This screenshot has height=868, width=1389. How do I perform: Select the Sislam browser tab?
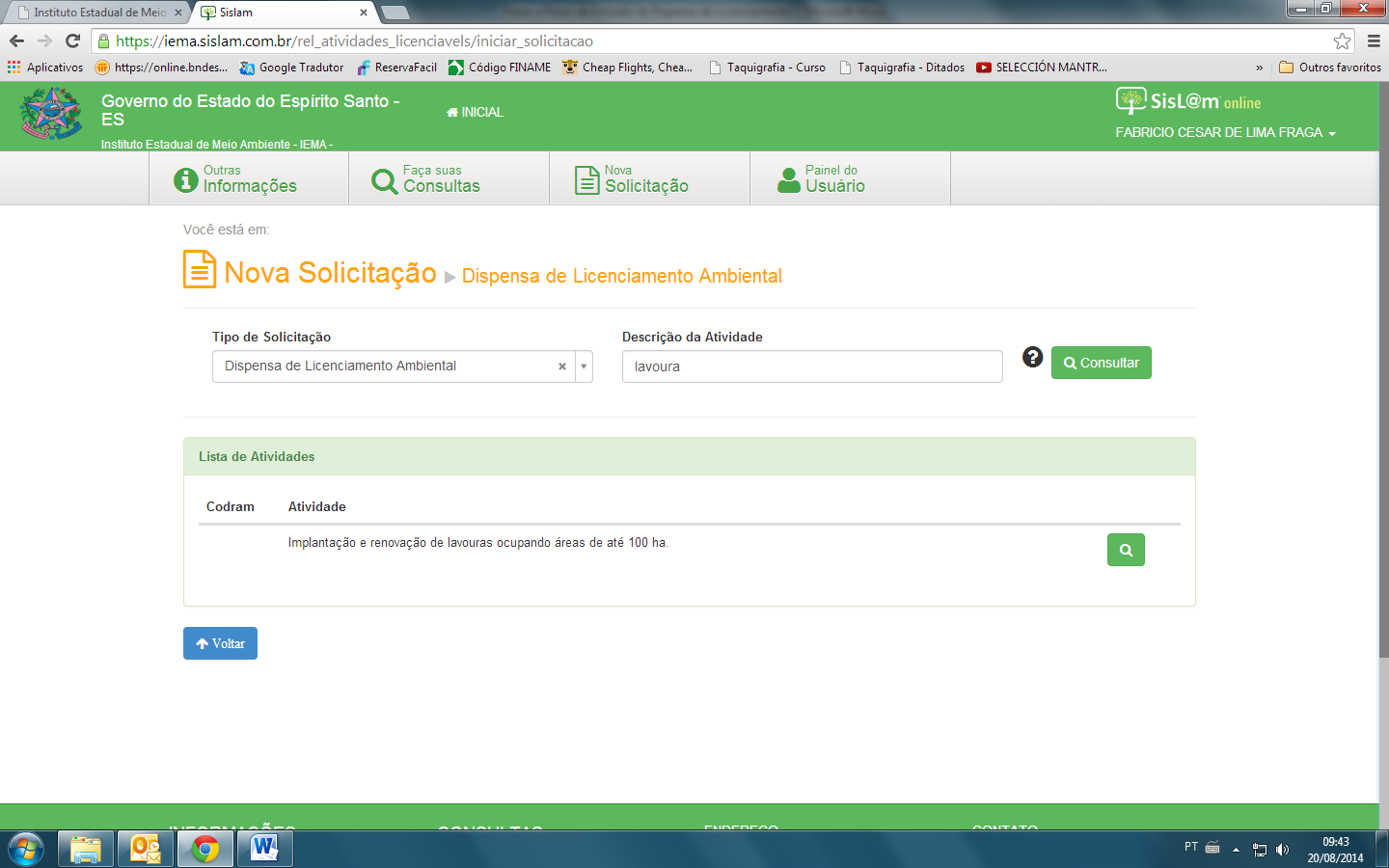pos(280,13)
